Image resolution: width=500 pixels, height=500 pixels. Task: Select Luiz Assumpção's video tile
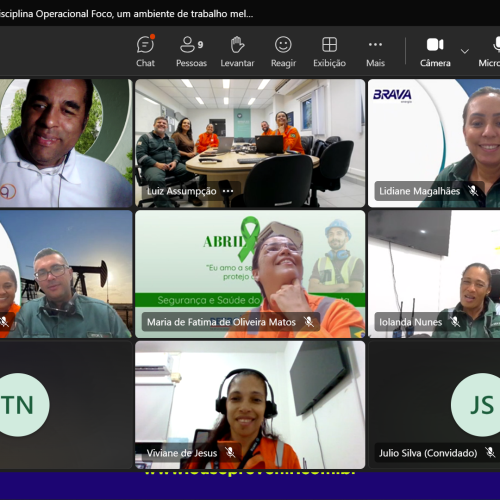tap(250, 143)
